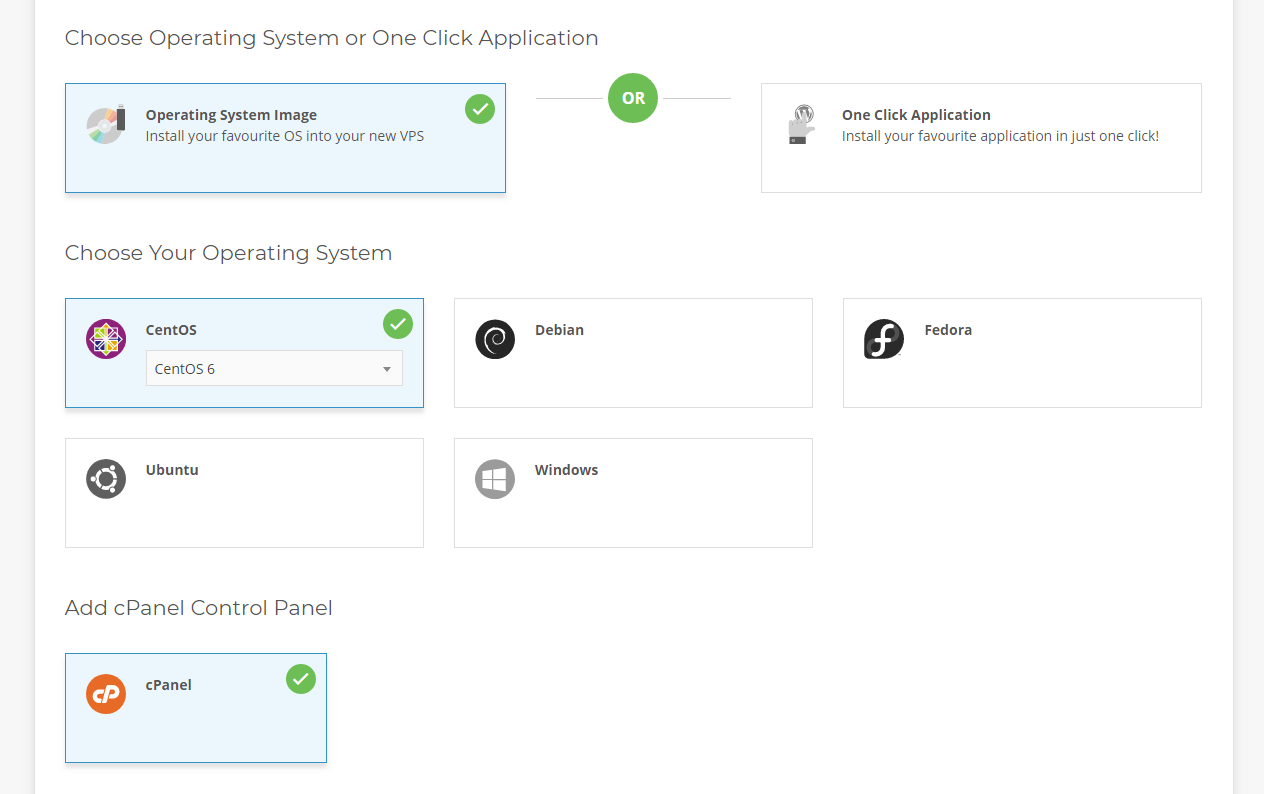The height and width of the screenshot is (794, 1264).
Task: Choose the Debian swirl logo
Action: (x=495, y=339)
